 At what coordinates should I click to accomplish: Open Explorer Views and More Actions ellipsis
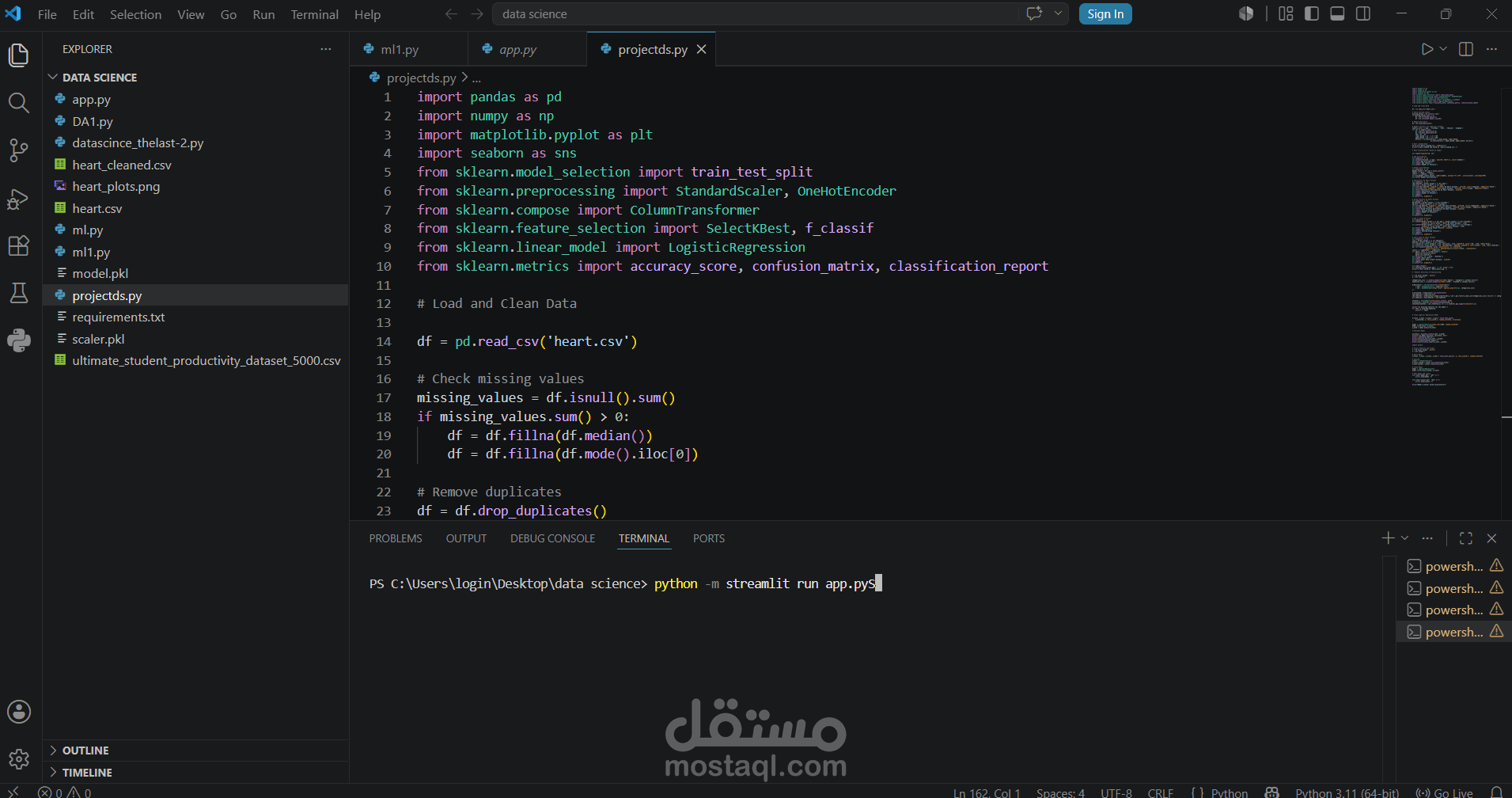tap(326, 49)
